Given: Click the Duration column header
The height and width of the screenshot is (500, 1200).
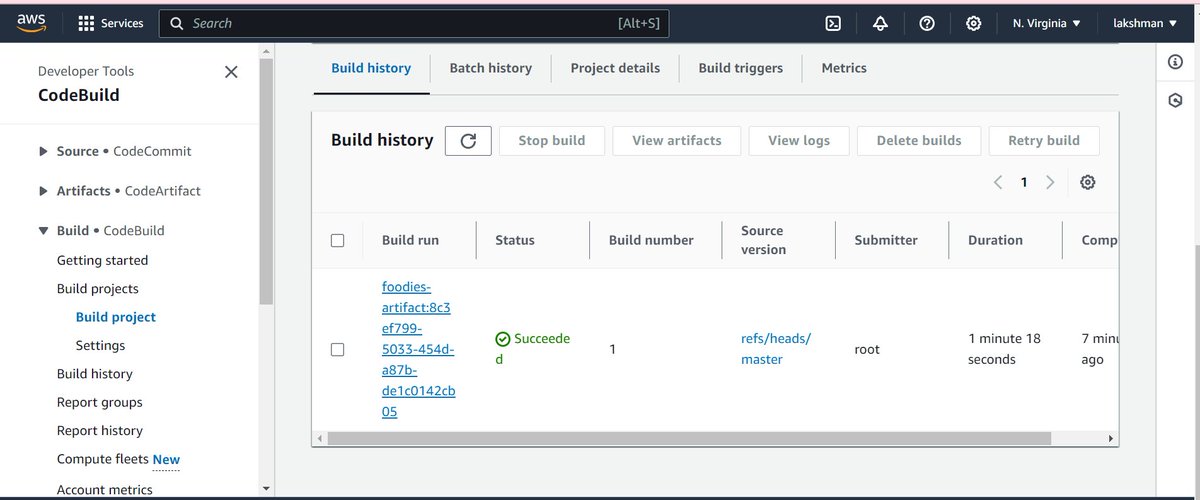Looking at the screenshot, I should (x=995, y=240).
